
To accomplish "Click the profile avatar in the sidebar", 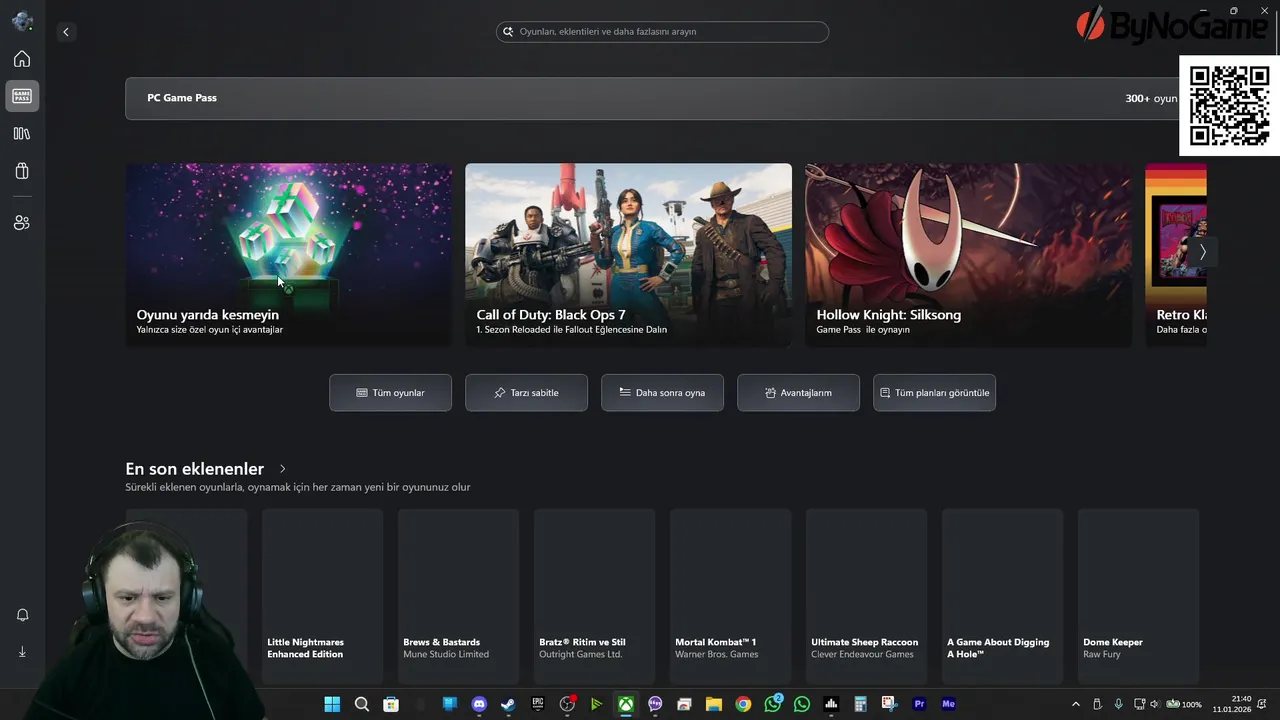I will pyautogui.click(x=22, y=21).
